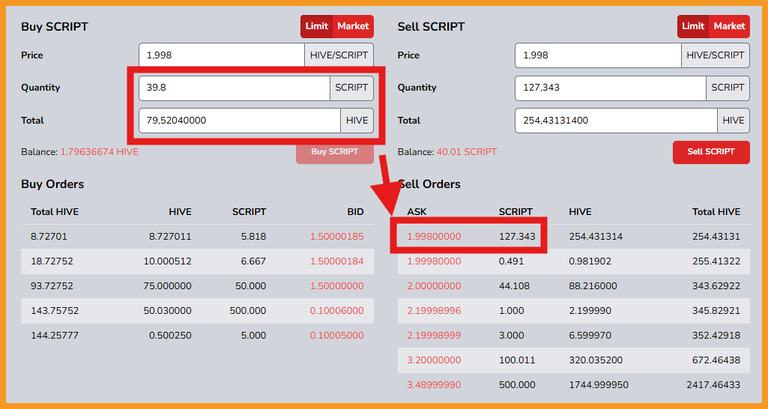Image resolution: width=768 pixels, height=409 pixels.
Task: Click ask price 3.20000000
Action: (x=434, y=361)
